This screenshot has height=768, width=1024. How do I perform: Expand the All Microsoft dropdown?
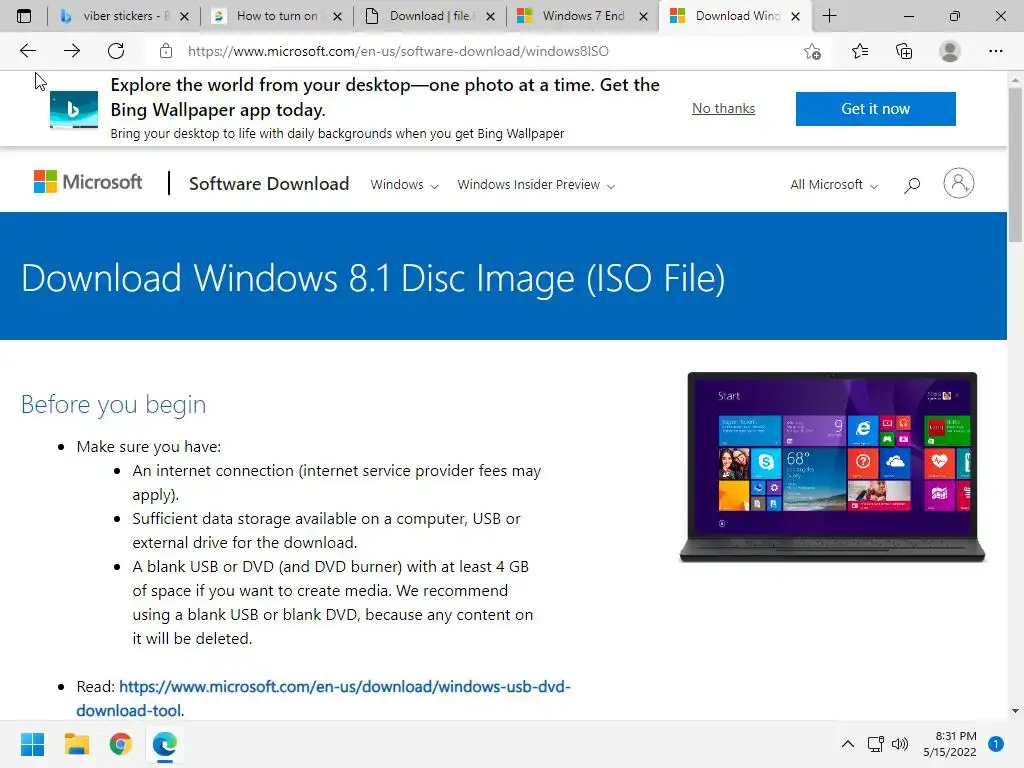pos(834,185)
